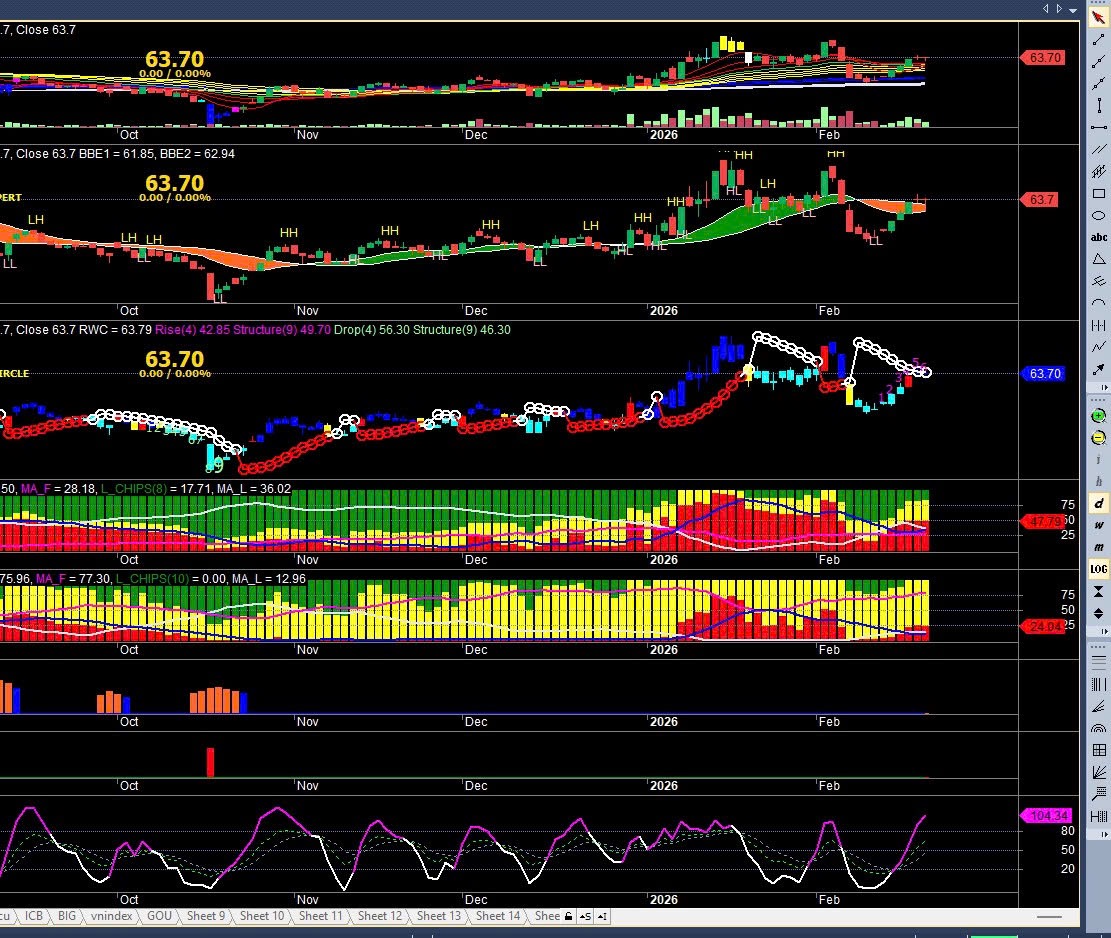Expand the interval toolbar overflow arrow

(1105, 631)
